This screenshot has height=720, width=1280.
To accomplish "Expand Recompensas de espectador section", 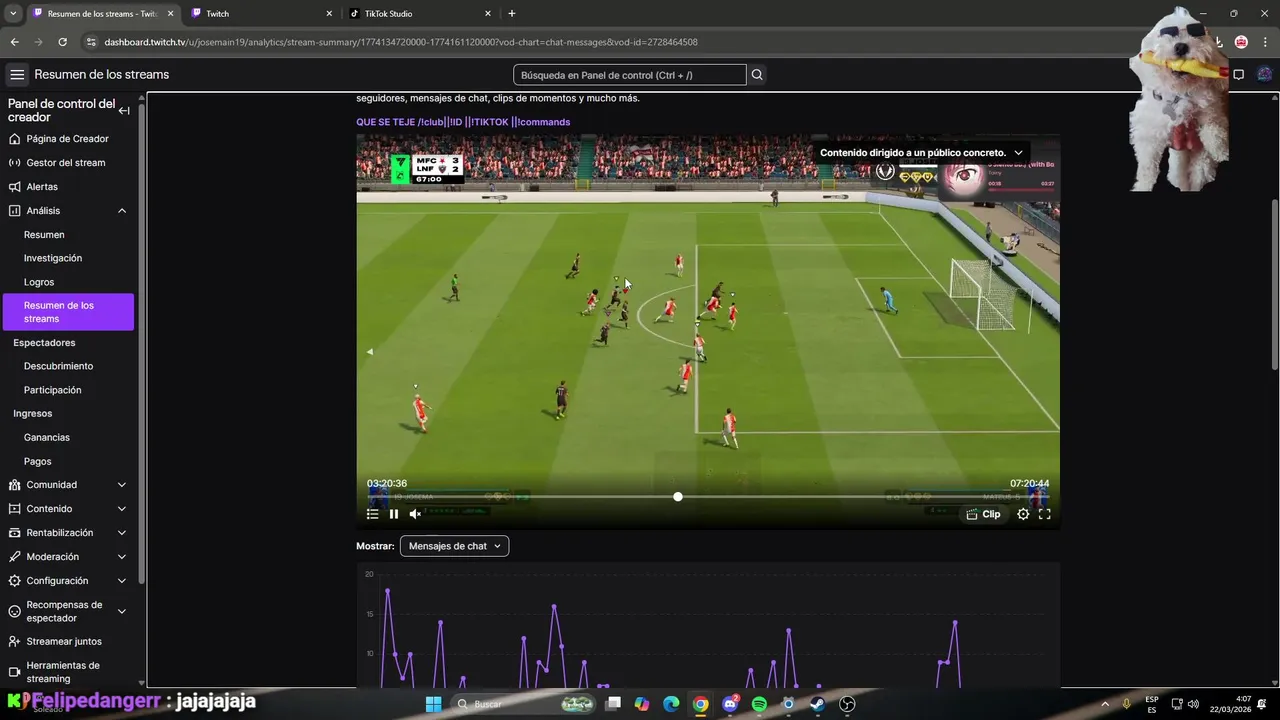I will point(122,611).
